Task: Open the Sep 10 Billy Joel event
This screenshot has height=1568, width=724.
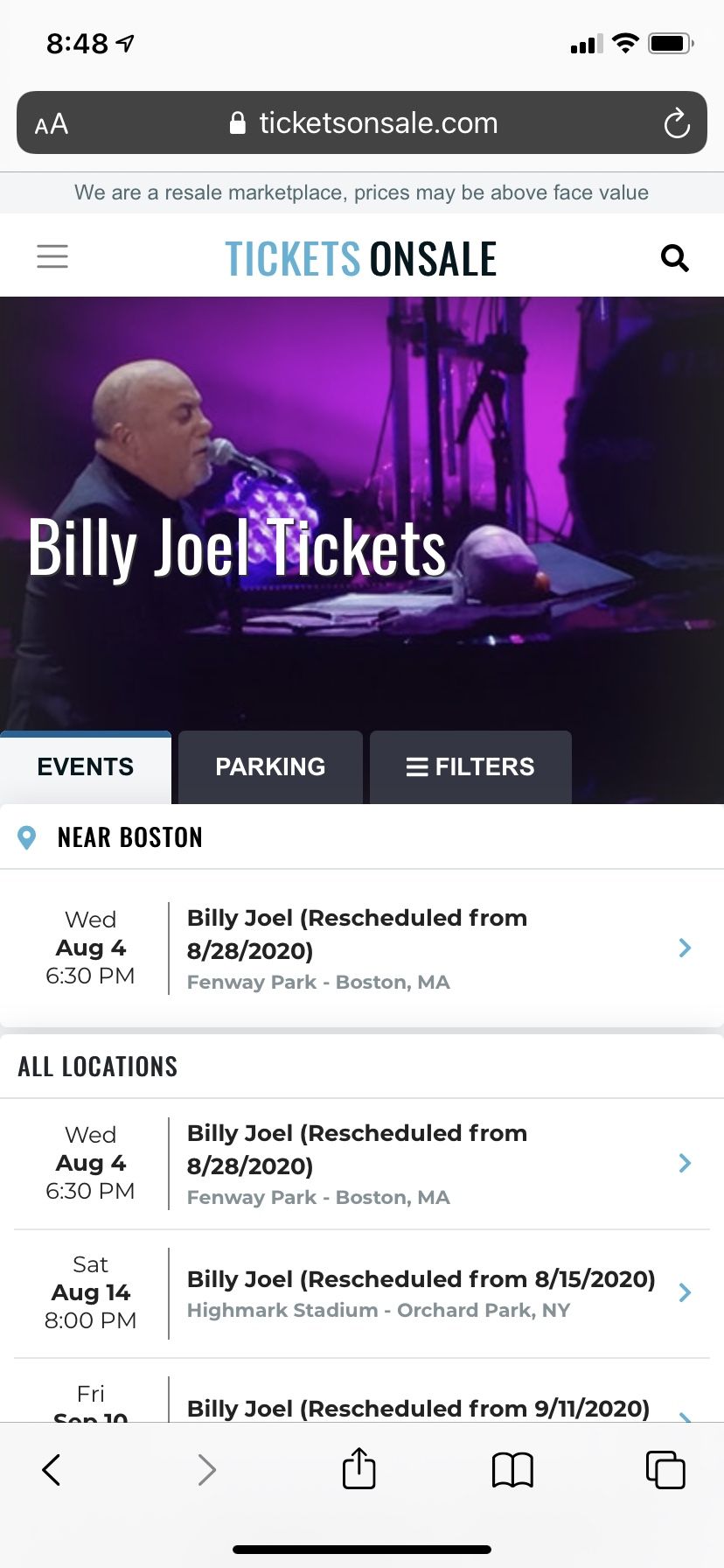Action: [x=418, y=1407]
